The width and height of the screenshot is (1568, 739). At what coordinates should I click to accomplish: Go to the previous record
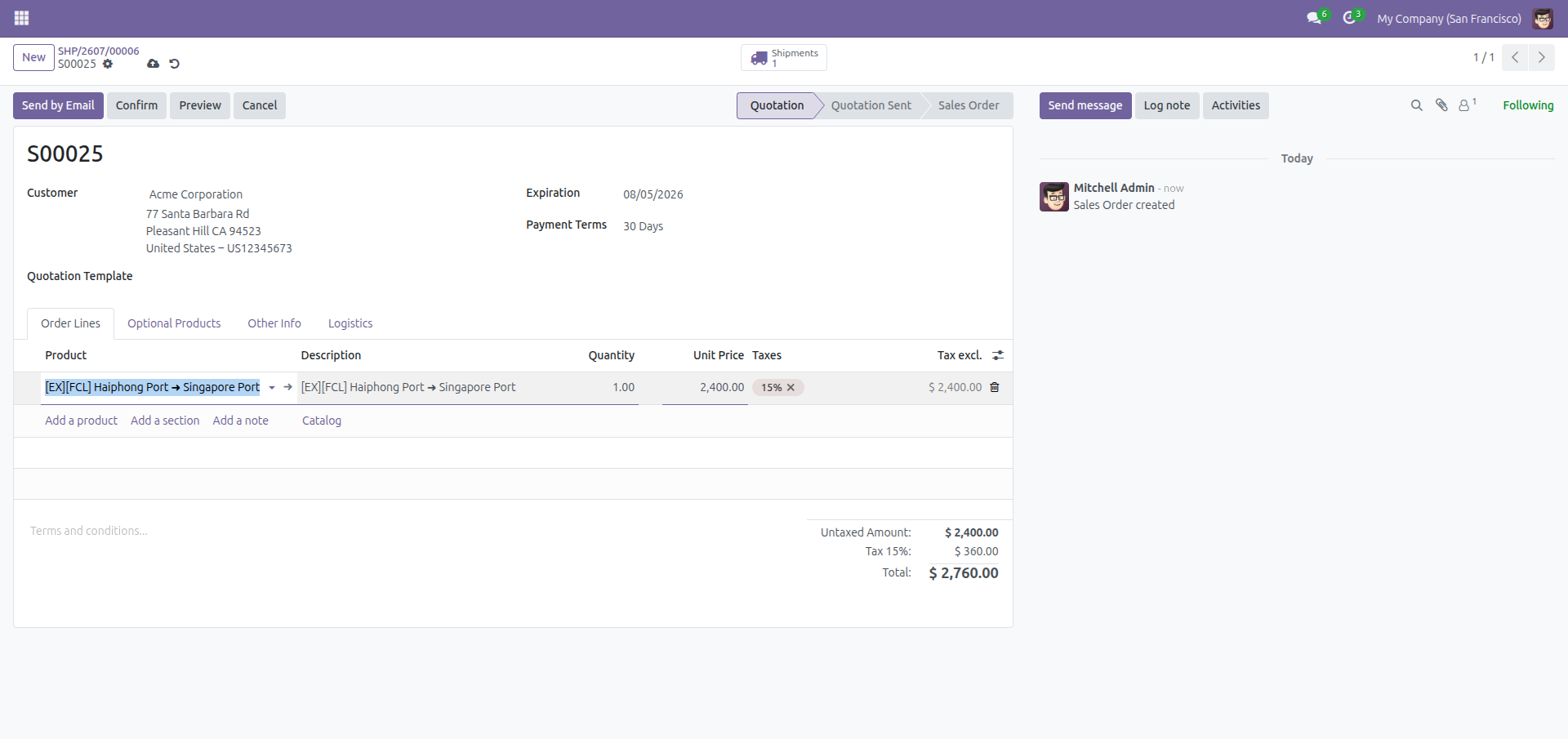pyautogui.click(x=1515, y=57)
